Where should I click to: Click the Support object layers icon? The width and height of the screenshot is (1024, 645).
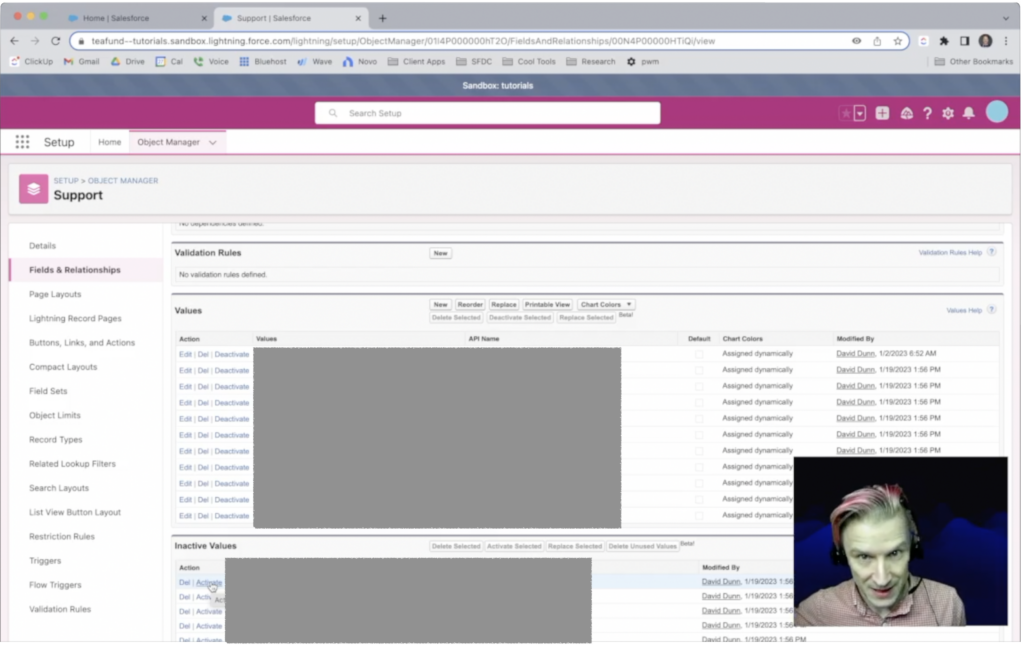[x=33, y=189]
